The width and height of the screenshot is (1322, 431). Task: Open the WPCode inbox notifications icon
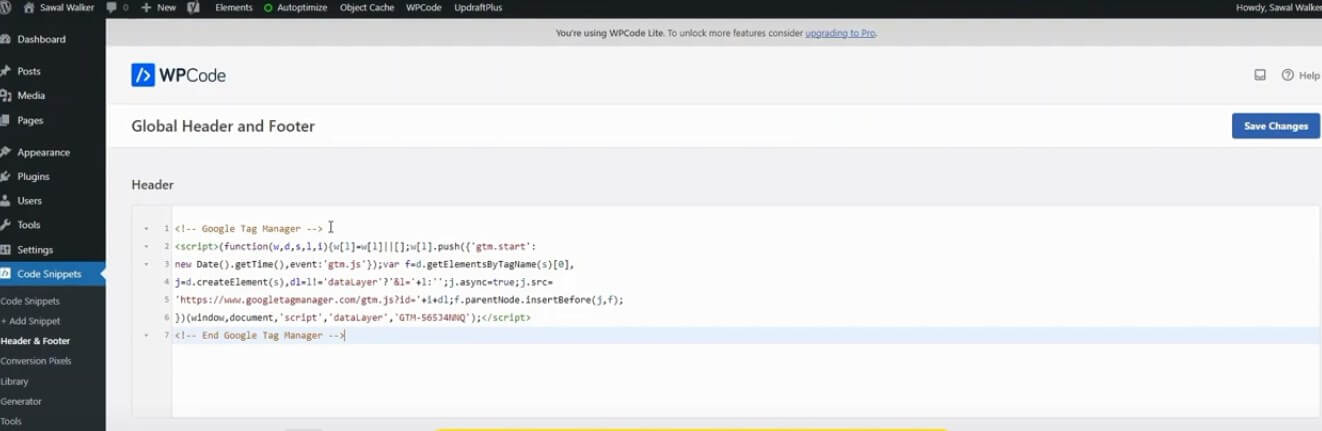click(x=1260, y=75)
